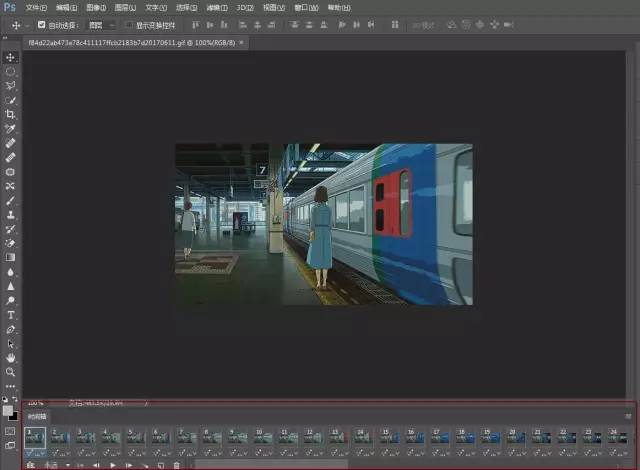Viewport: 640px width, 470px height.
Task: Enable the 显示变换控件 checkbox
Action: [129, 24]
